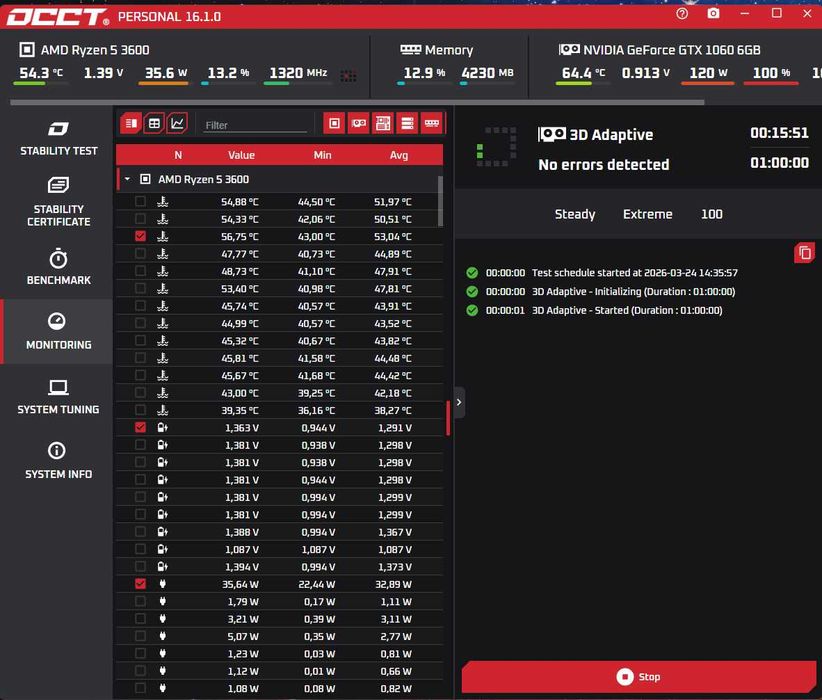This screenshot has height=700, width=822.
Task: Toggle the motherboard sensor filter icon
Action: click(x=383, y=124)
